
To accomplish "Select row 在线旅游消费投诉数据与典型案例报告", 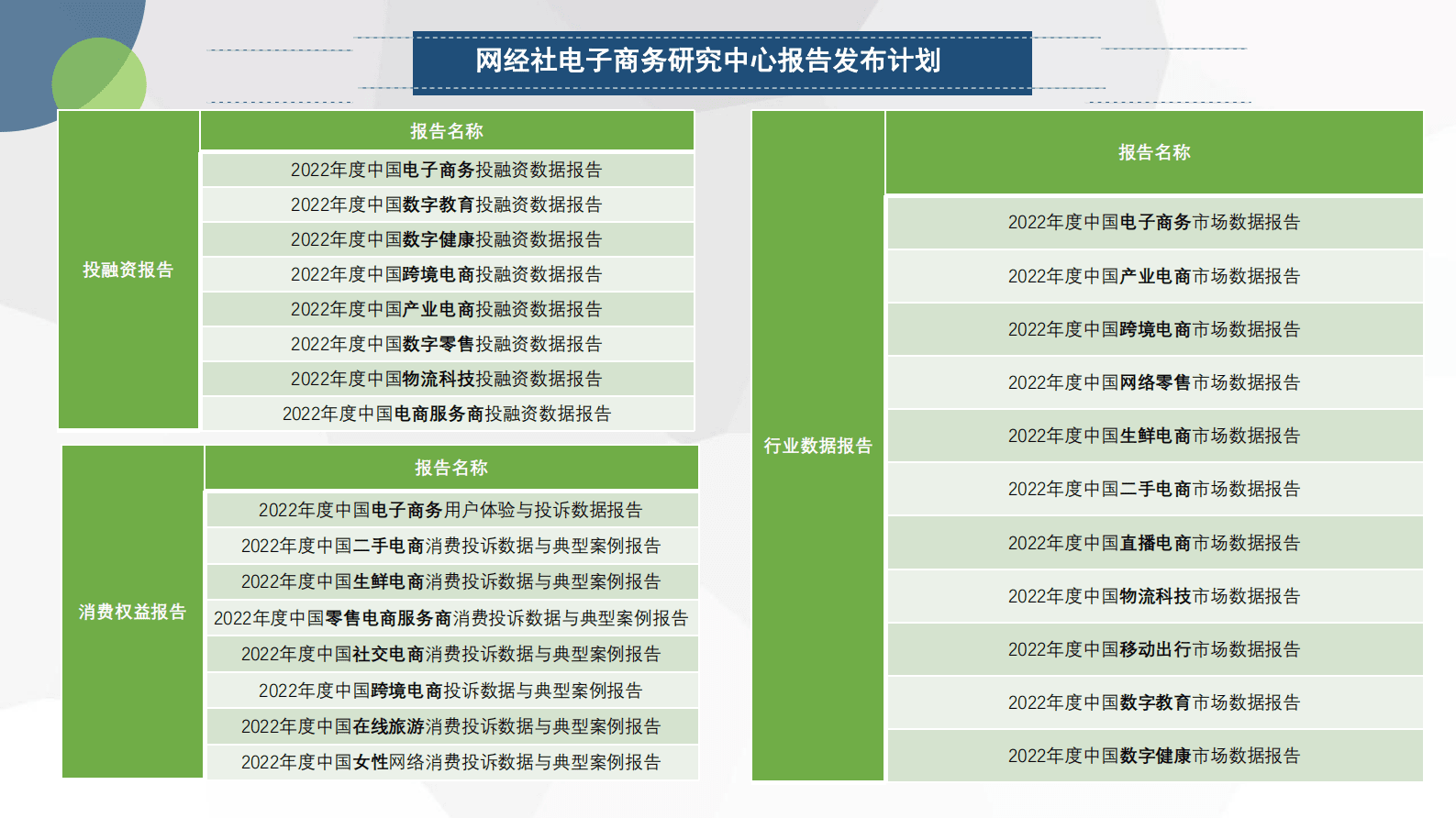I will click(x=451, y=726).
